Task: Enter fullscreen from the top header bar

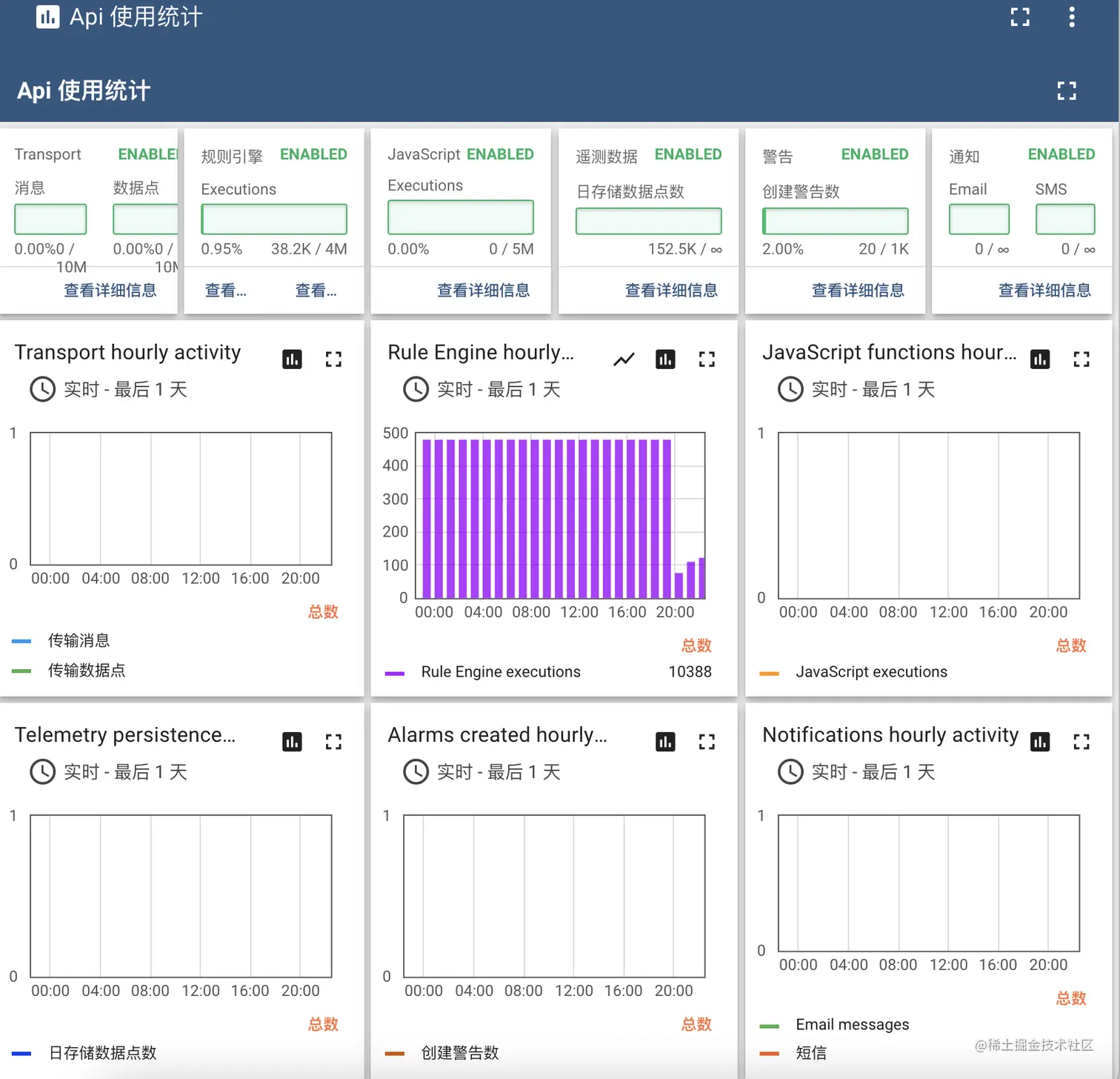Action: (x=1020, y=17)
